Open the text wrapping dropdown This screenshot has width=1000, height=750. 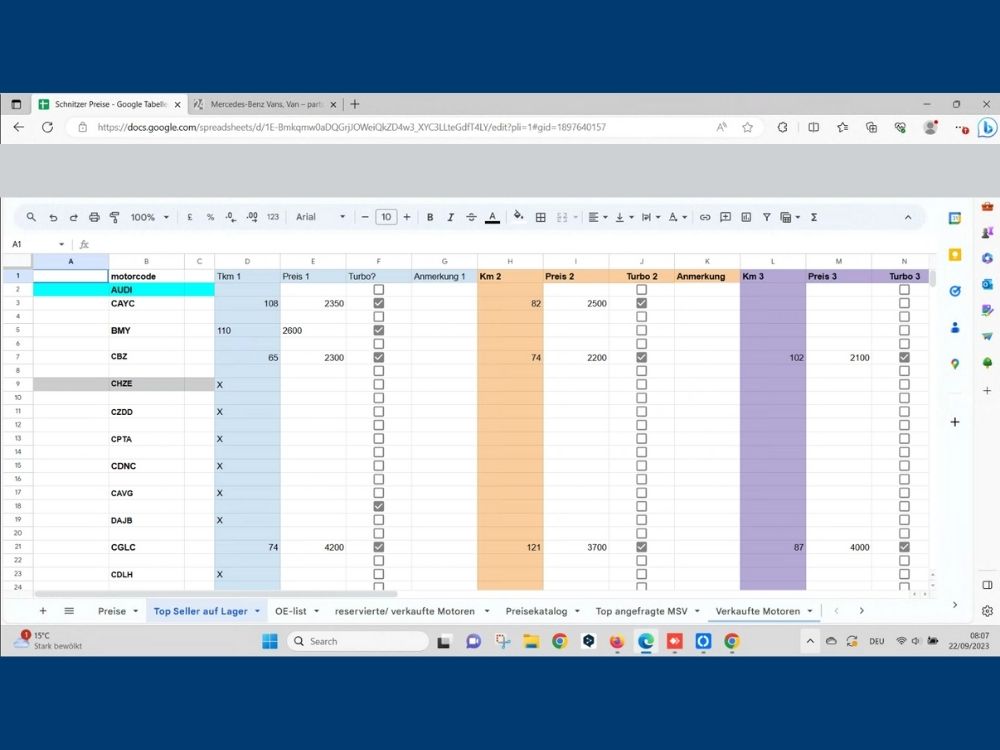click(651, 217)
